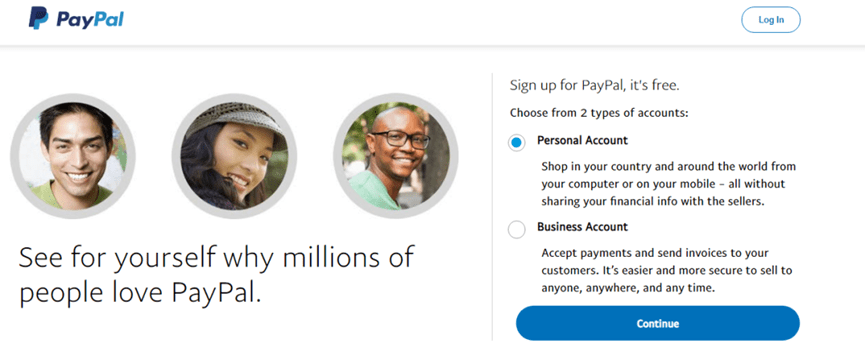865x360 pixels.
Task: Click the 'people love PayPal.' headline line
Action: pyautogui.click(x=140, y=293)
